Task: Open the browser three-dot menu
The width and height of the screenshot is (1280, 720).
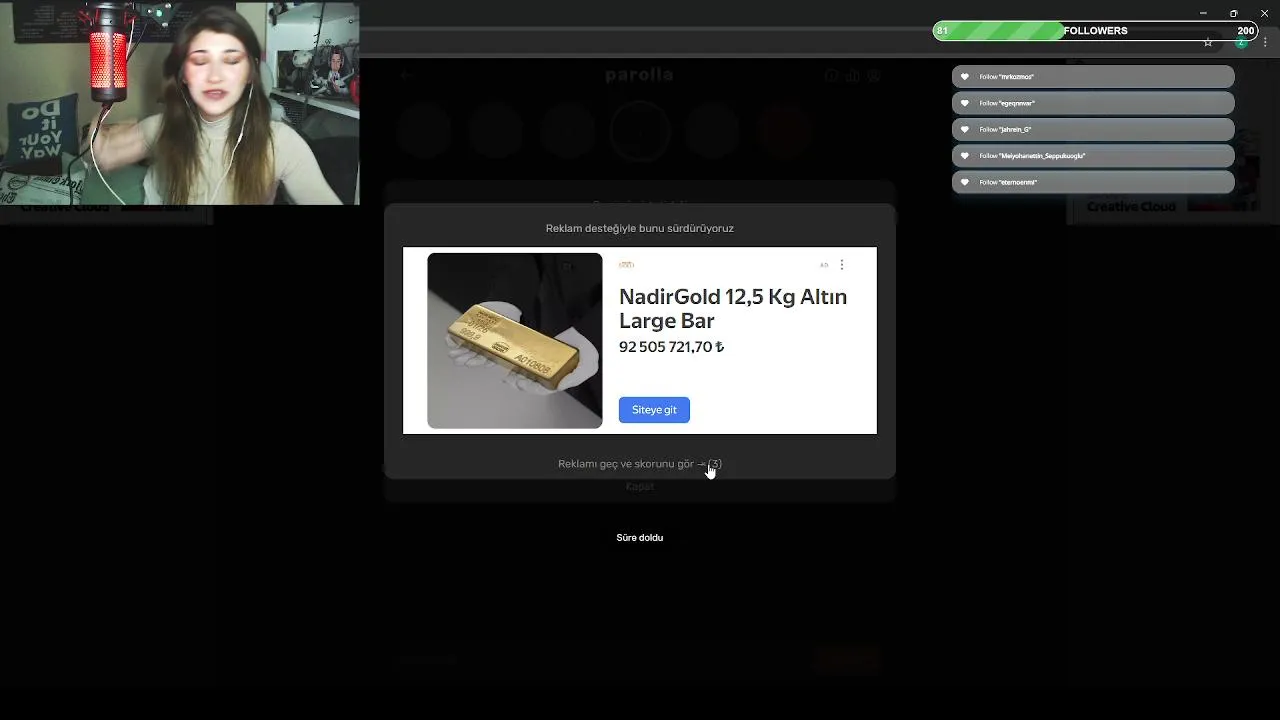Action: click(x=1265, y=43)
